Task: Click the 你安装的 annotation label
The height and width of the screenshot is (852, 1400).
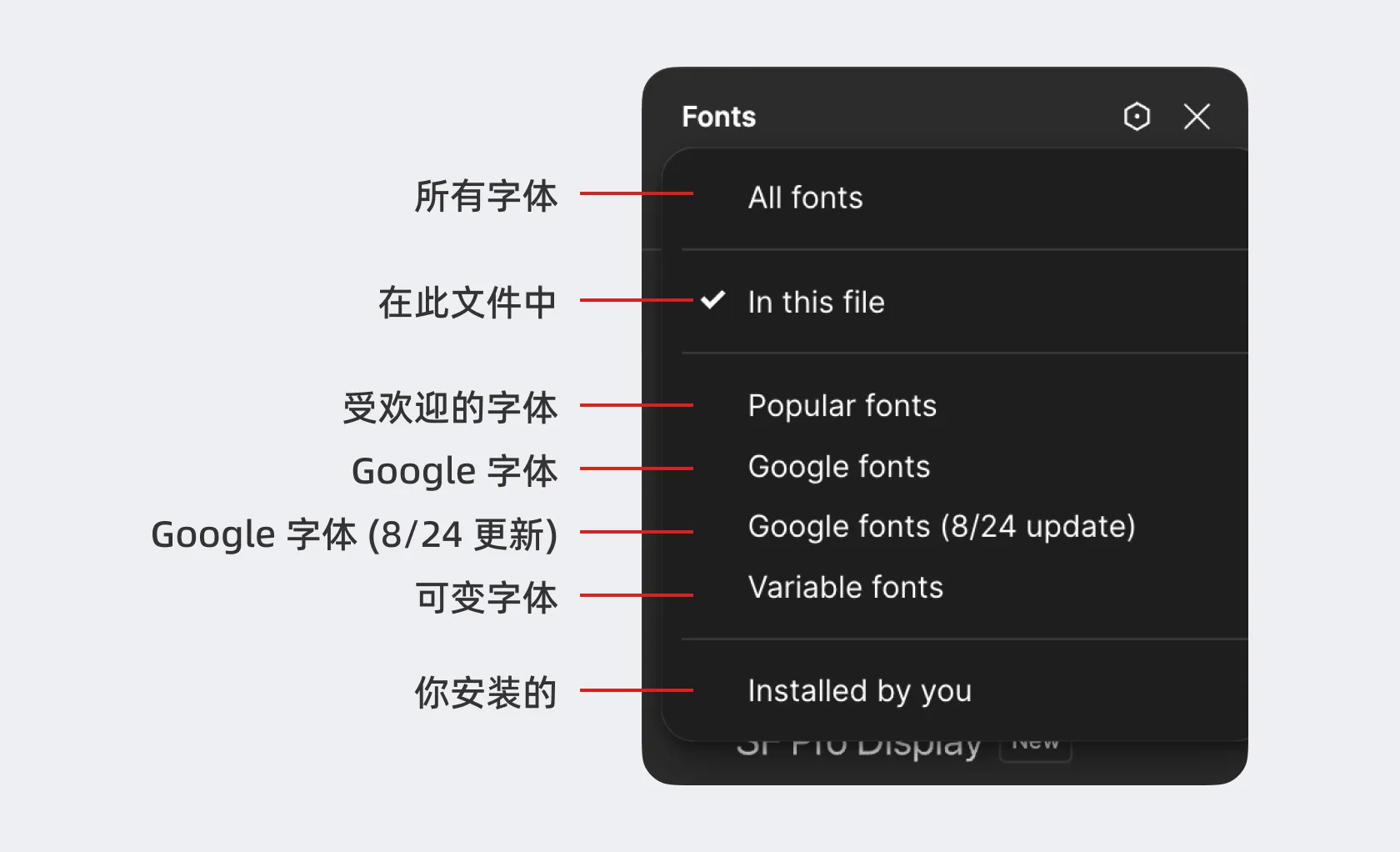Action: (x=486, y=693)
